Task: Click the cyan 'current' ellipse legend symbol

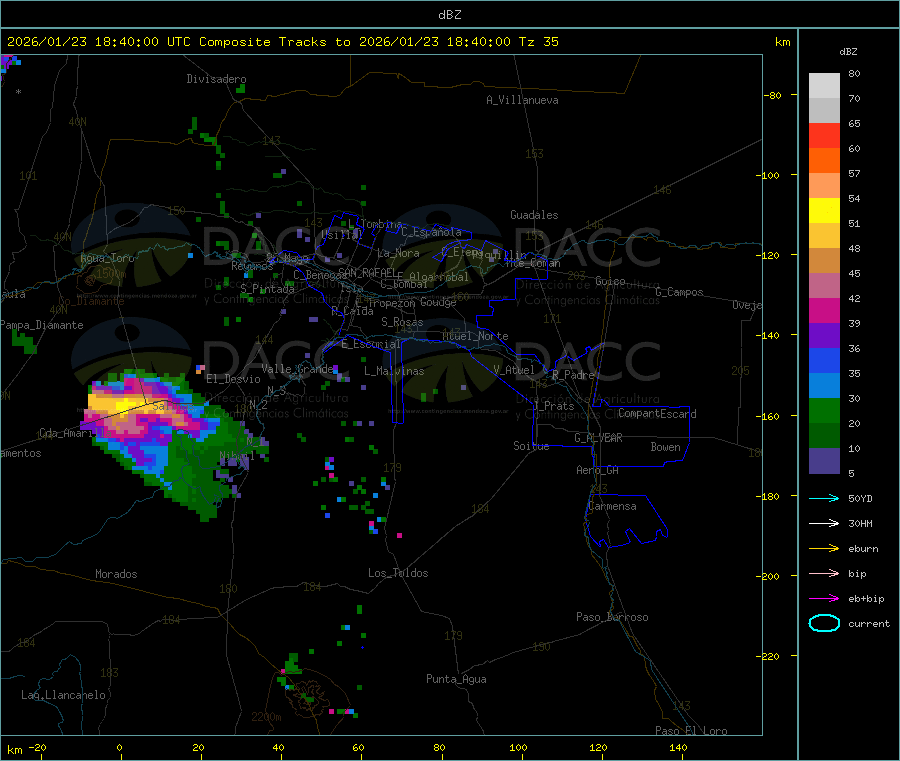Action: [824, 623]
